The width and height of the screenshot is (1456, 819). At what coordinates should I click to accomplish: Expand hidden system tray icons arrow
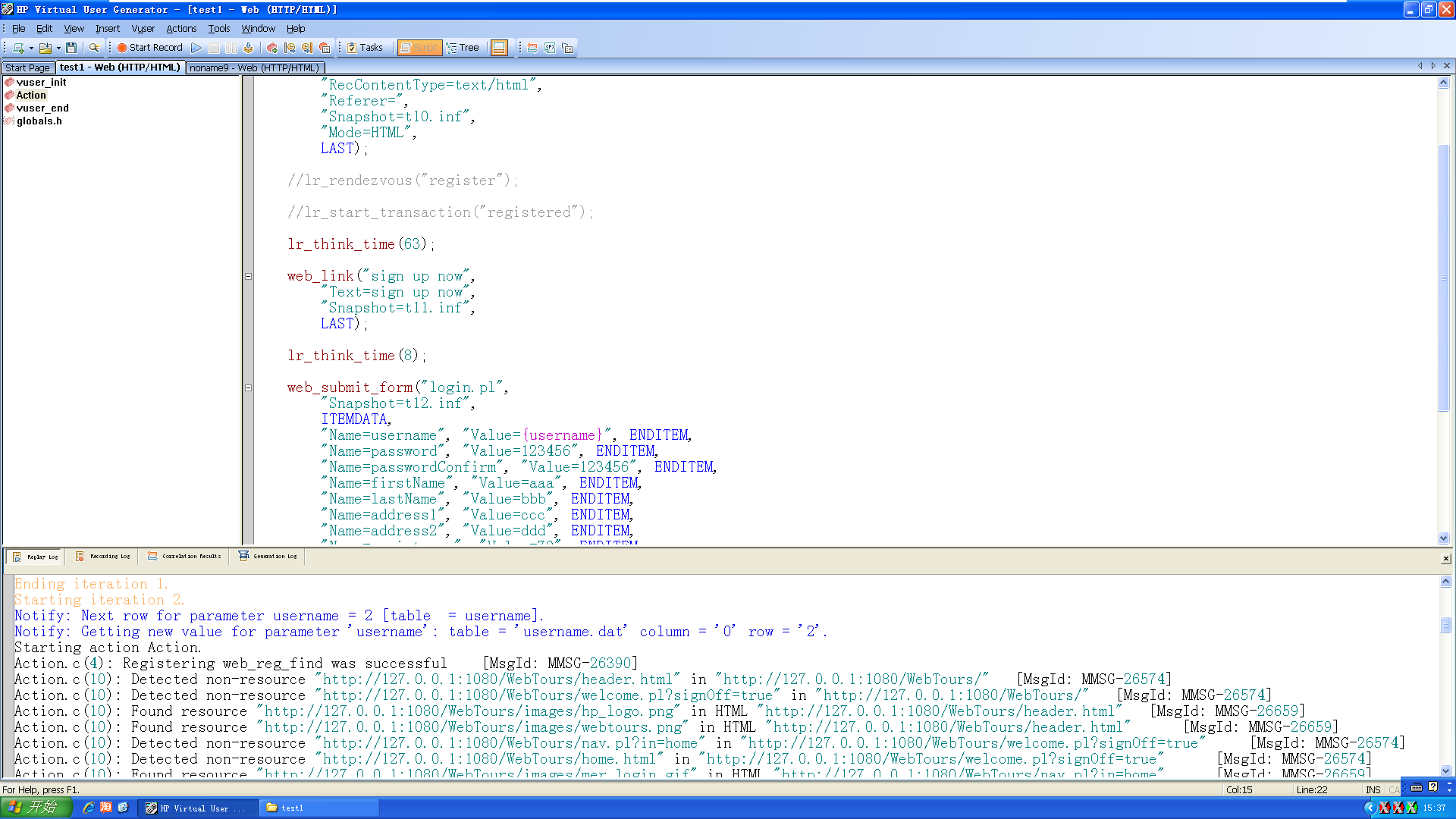(1370, 808)
